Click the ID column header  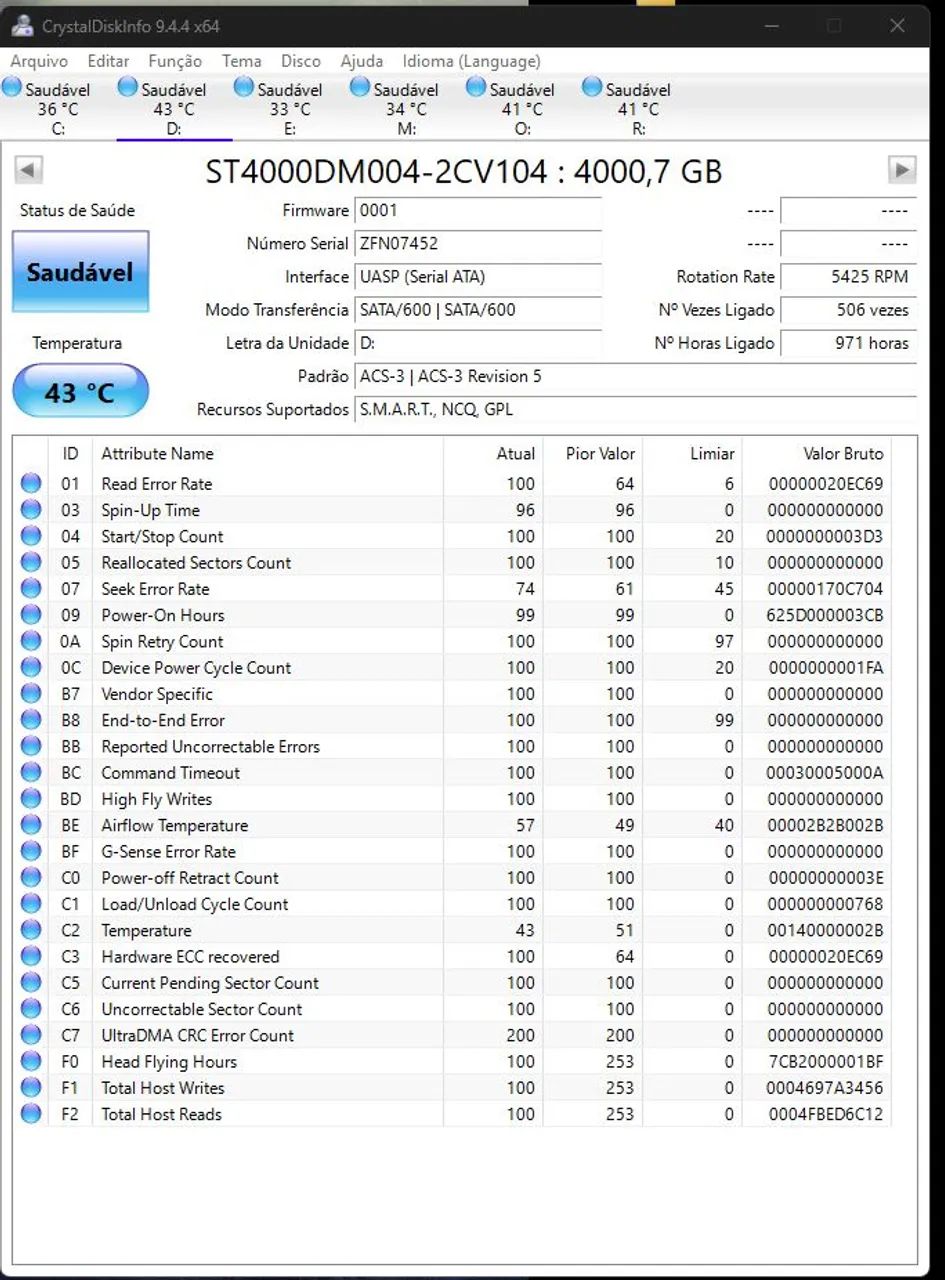[70, 454]
